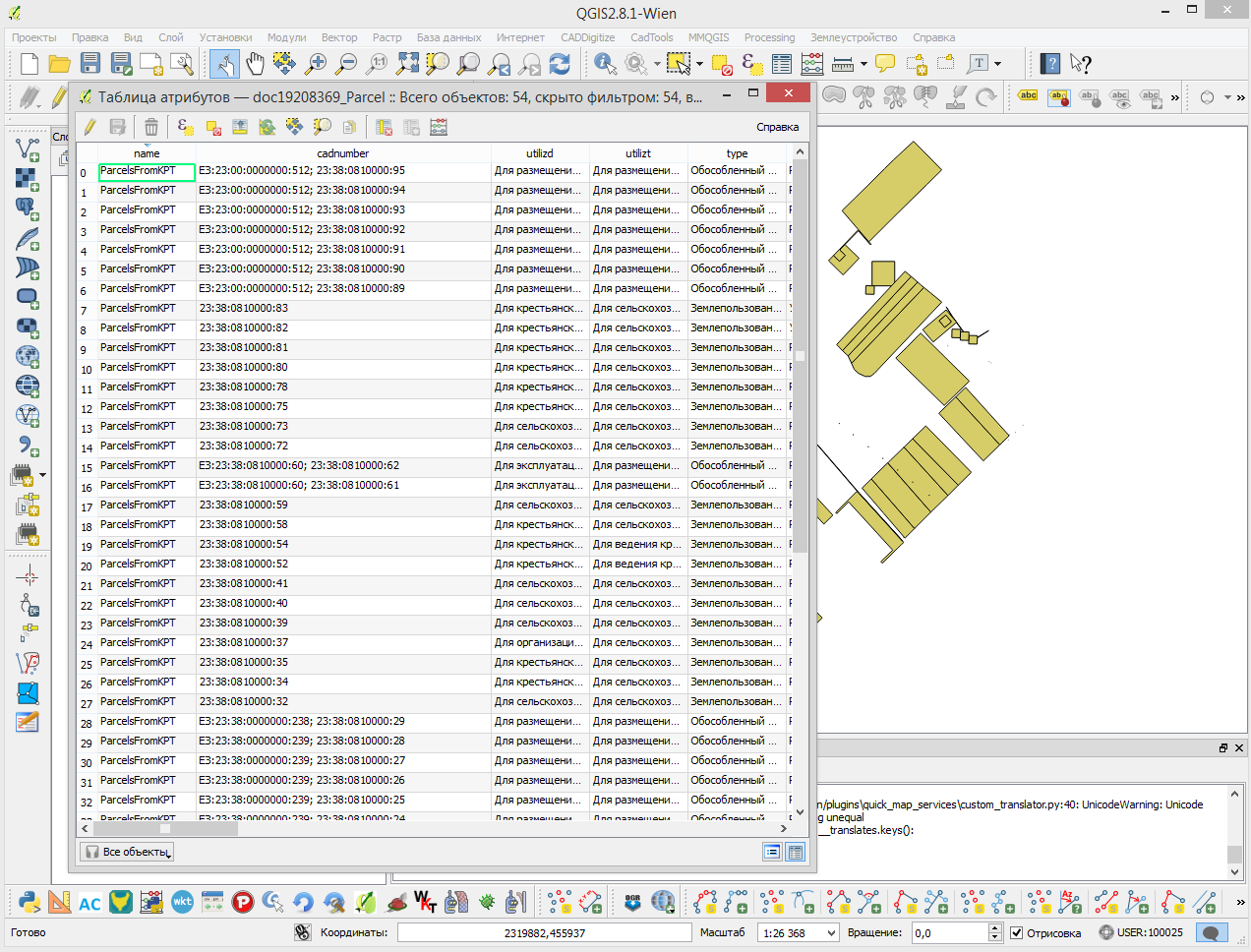This screenshot has width=1251, height=952.
Task: Click the layer labeling 'abc' icon
Action: 1028,95
